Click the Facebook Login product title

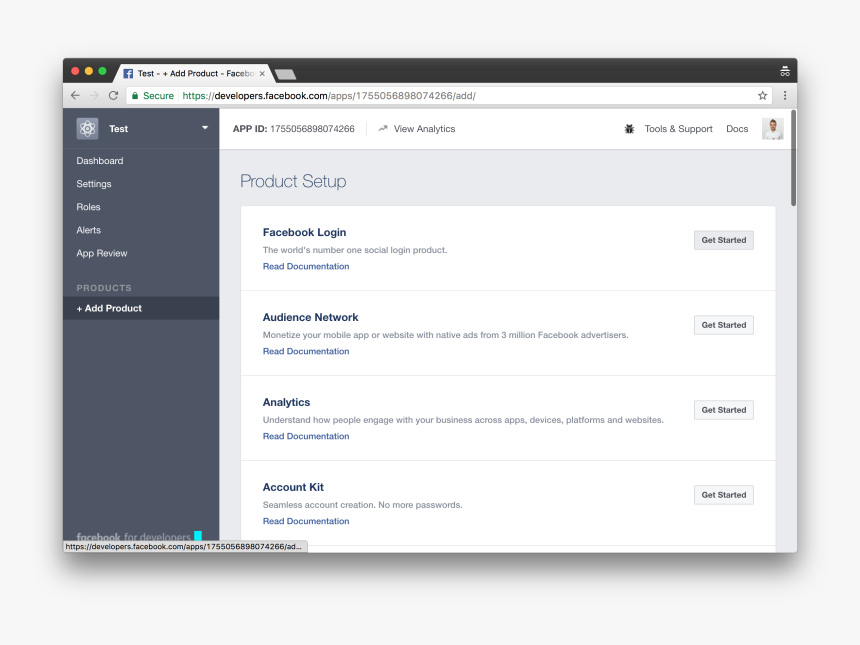[x=304, y=233]
